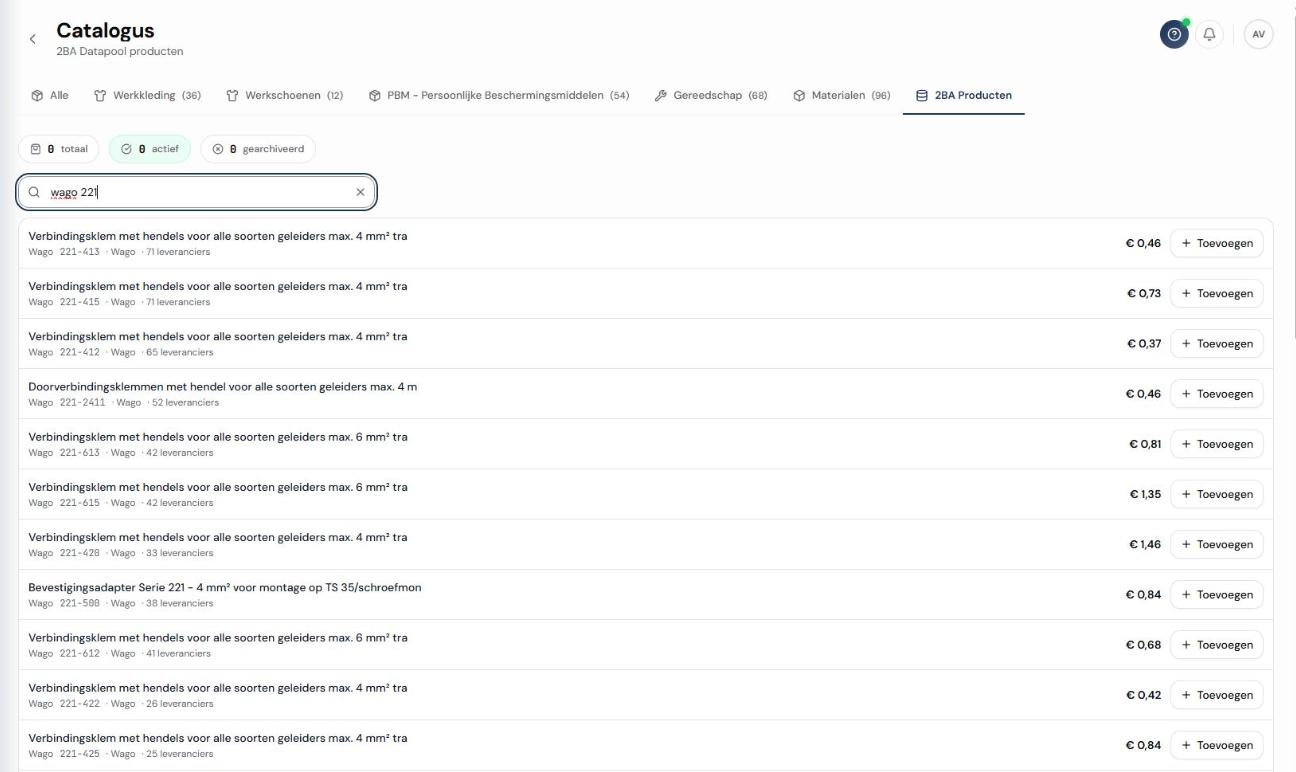Click the 2BA Datapool producten subtitle
Viewport: 1296px width, 772px height.
click(120, 52)
